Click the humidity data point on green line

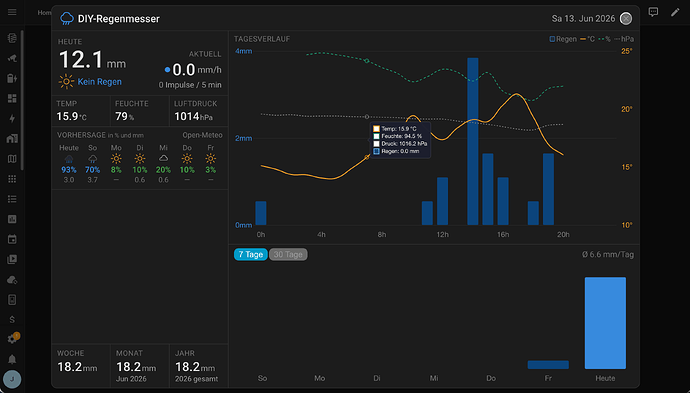click(367, 61)
